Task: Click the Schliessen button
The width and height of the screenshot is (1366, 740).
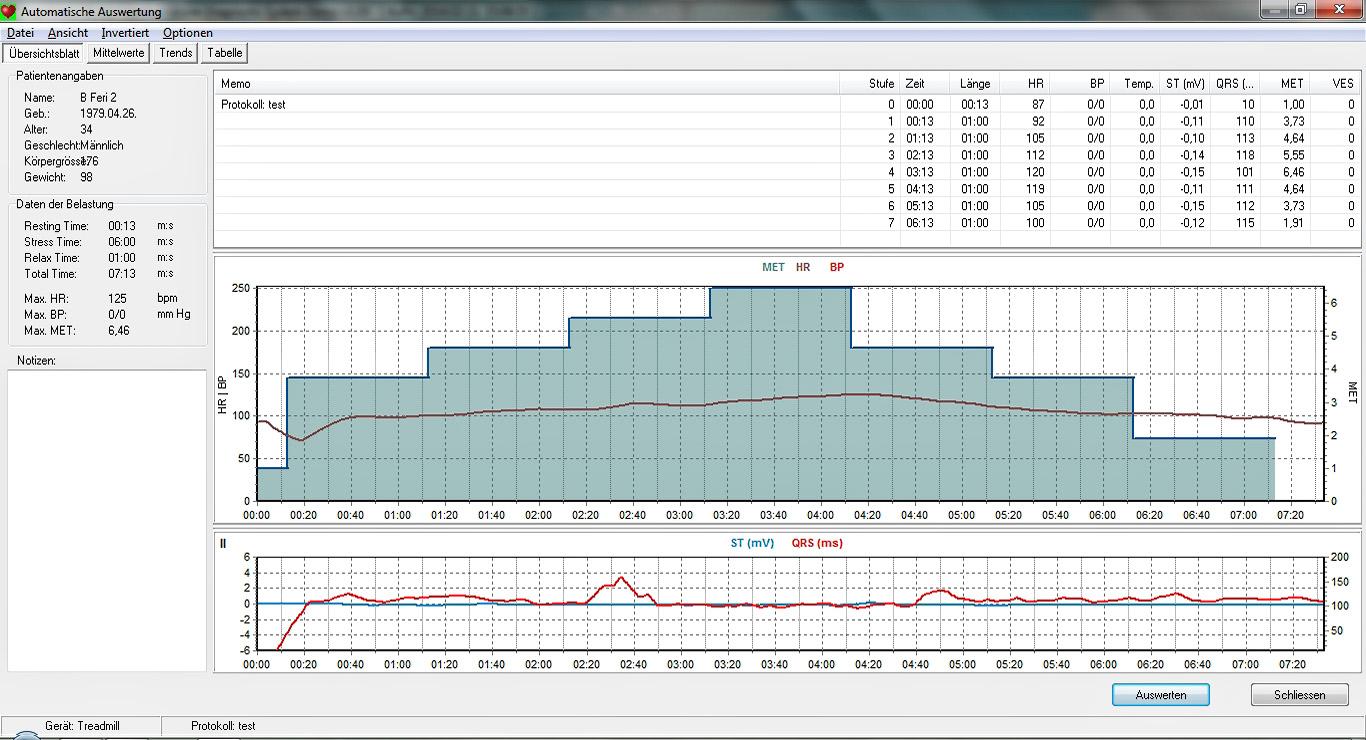Action: pos(1299,695)
